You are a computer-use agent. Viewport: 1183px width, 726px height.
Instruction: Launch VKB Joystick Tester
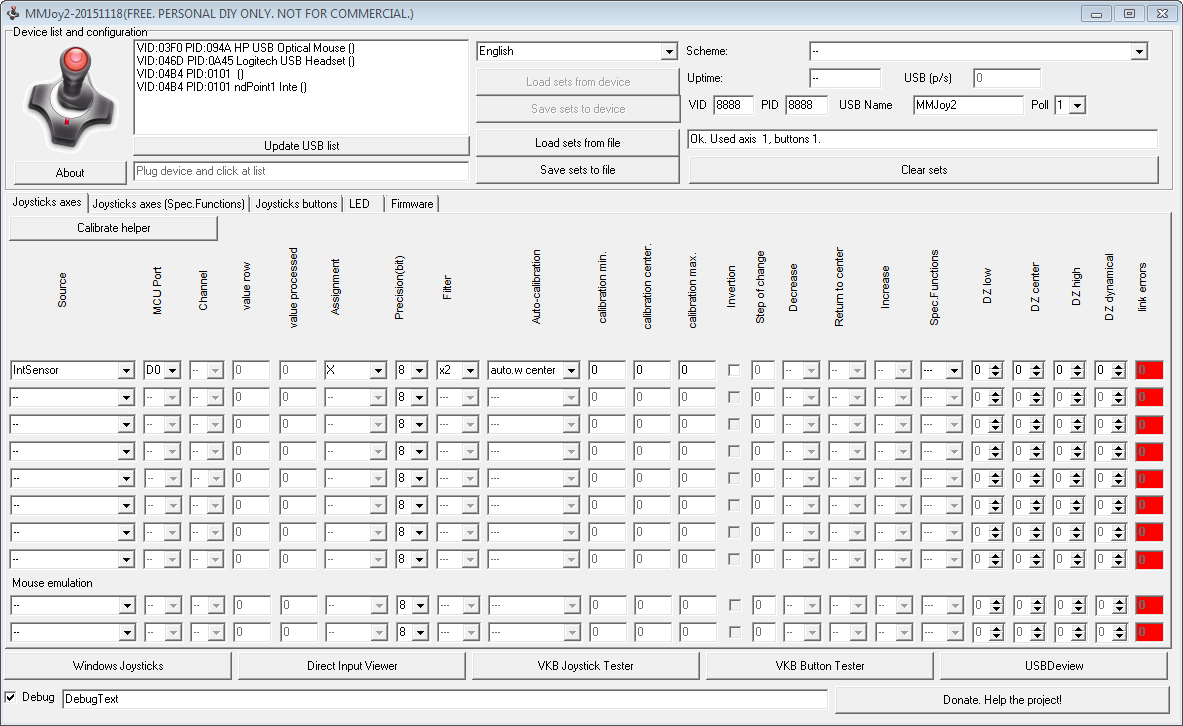pyautogui.click(x=585, y=666)
